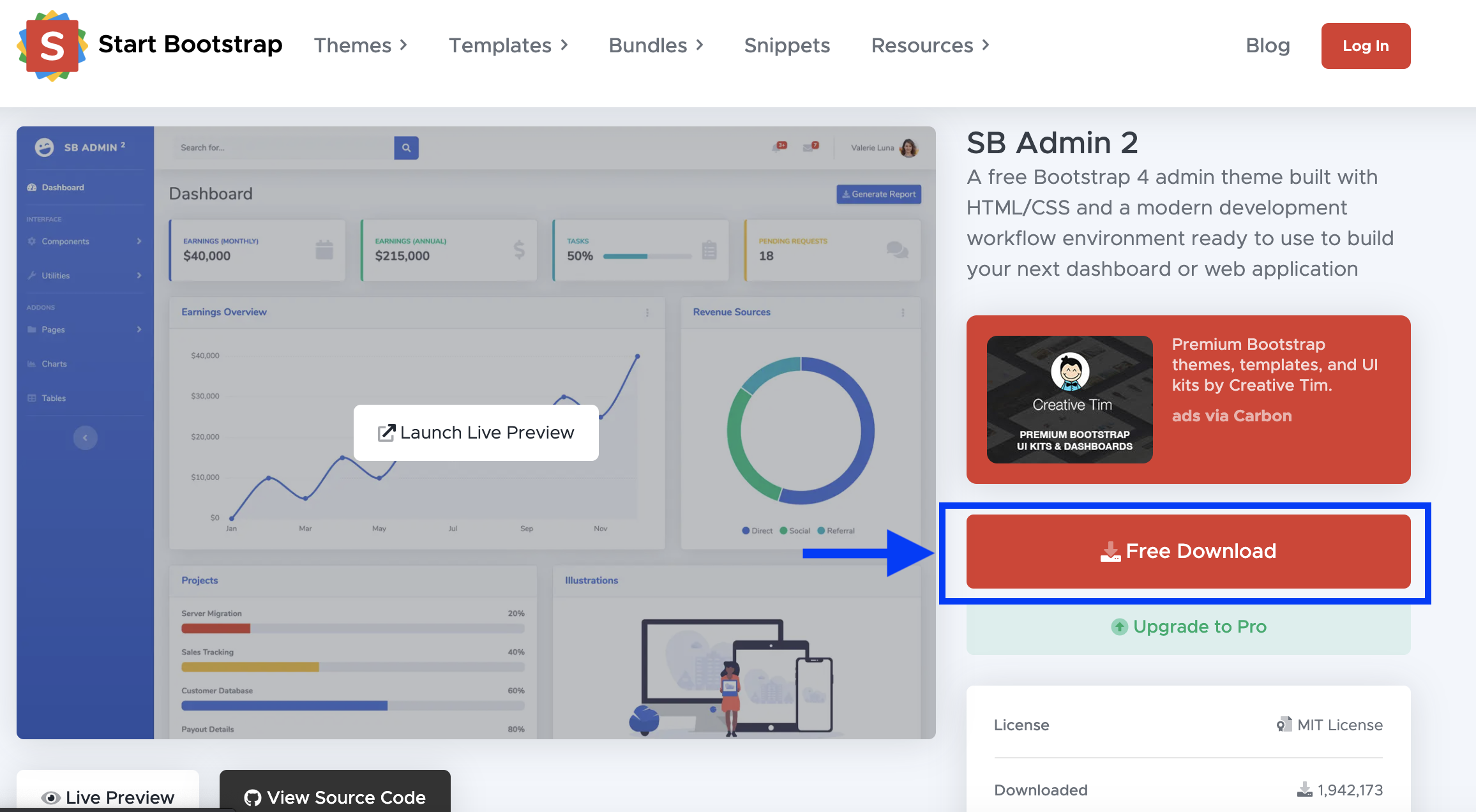This screenshot has height=812, width=1476.
Task: Click the MIT License file icon
Action: 1283,725
